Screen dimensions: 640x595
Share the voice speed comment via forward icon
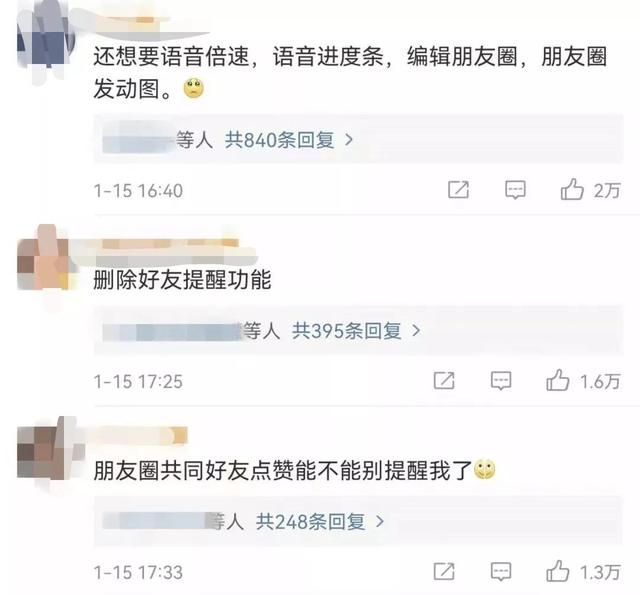458,190
